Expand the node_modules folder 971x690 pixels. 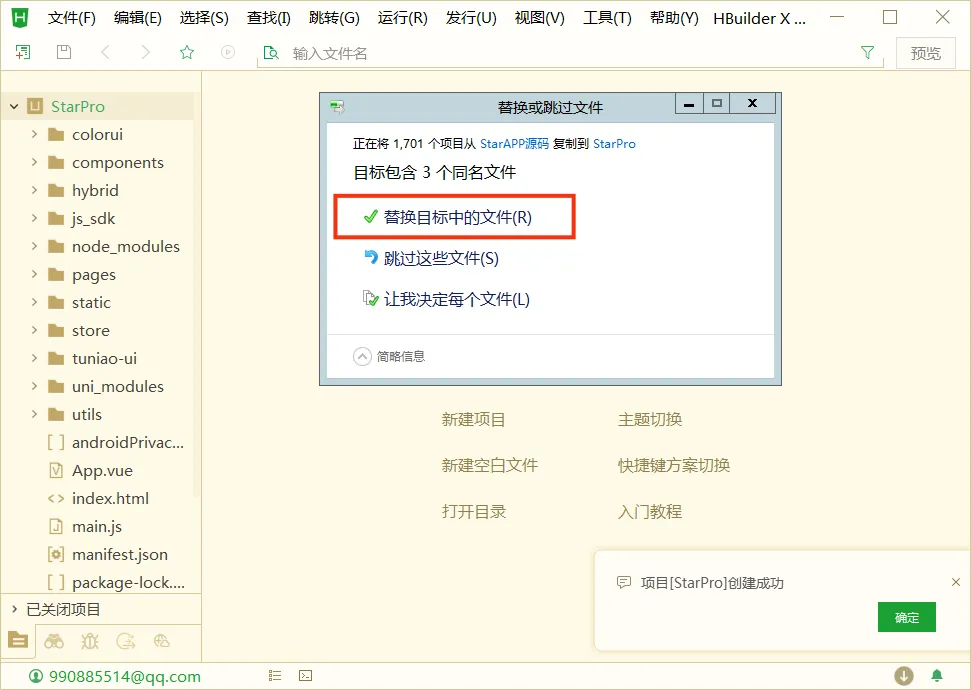[x=34, y=246]
